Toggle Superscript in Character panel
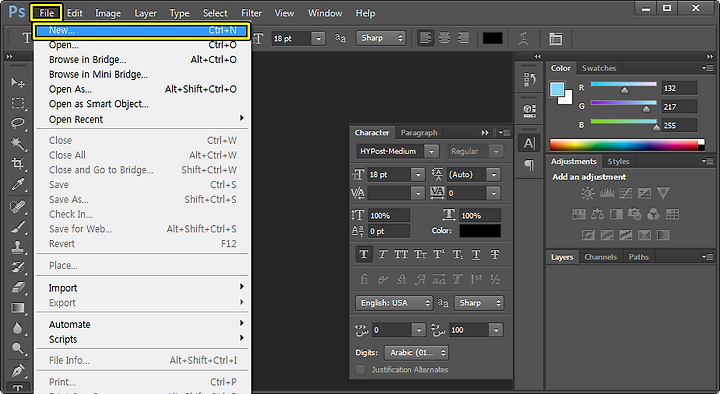Image resolution: width=720 pixels, height=394 pixels. 439,254
